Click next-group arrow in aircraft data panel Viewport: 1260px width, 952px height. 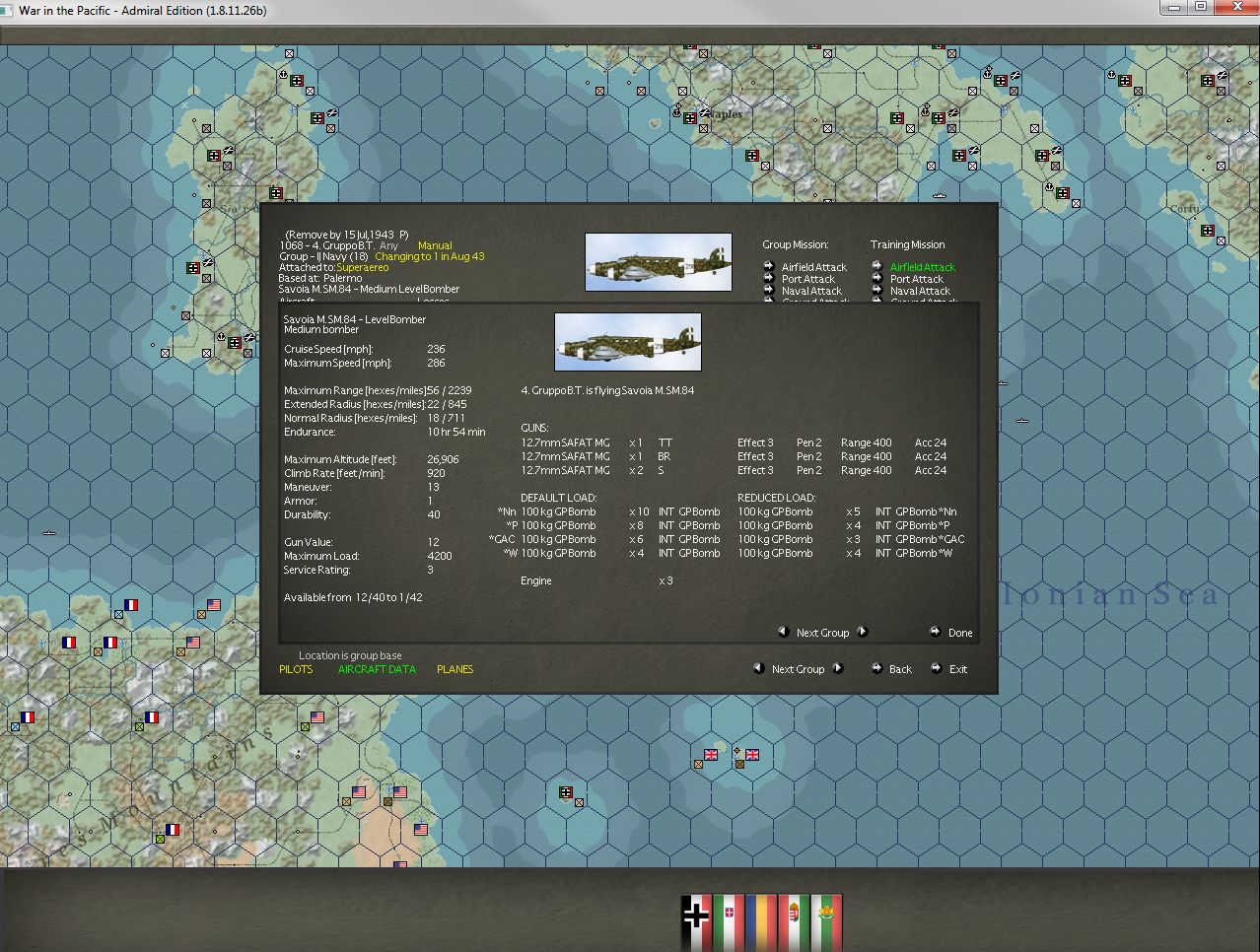pyautogui.click(x=862, y=632)
